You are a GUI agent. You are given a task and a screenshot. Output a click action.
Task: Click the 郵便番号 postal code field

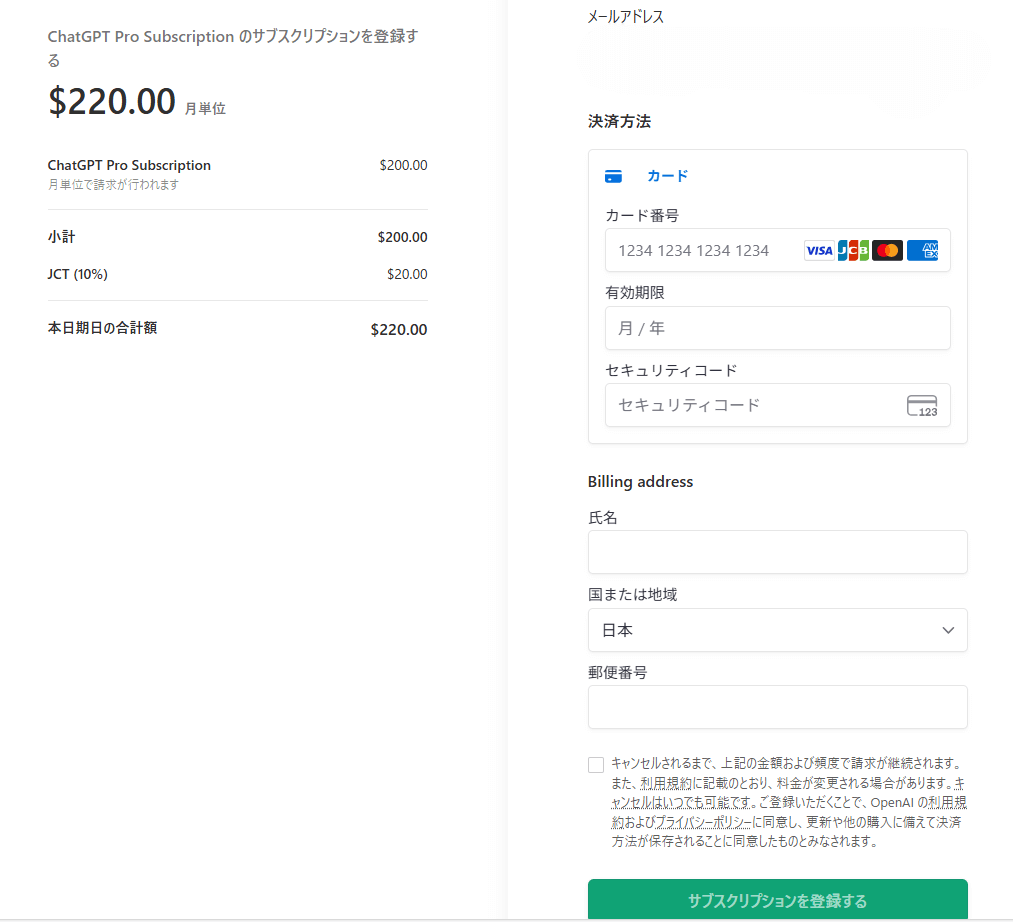click(x=777, y=707)
